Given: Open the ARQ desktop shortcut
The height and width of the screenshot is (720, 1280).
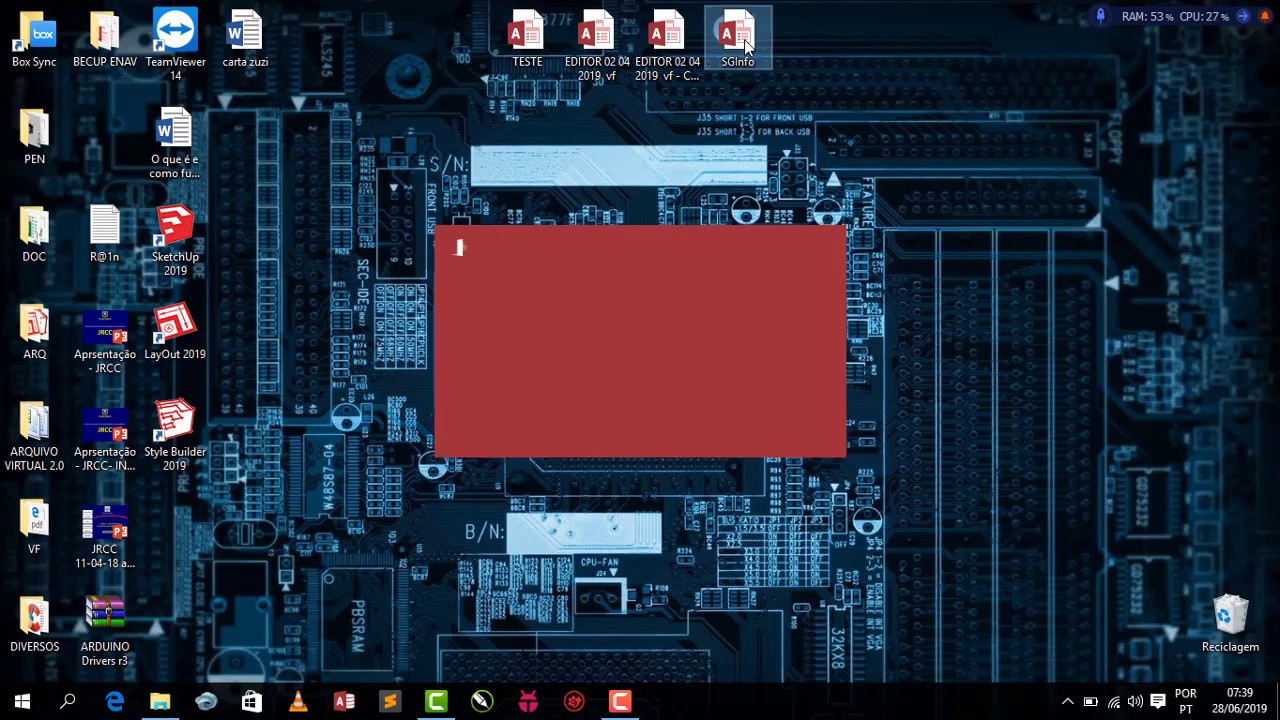Looking at the screenshot, I should point(34,332).
